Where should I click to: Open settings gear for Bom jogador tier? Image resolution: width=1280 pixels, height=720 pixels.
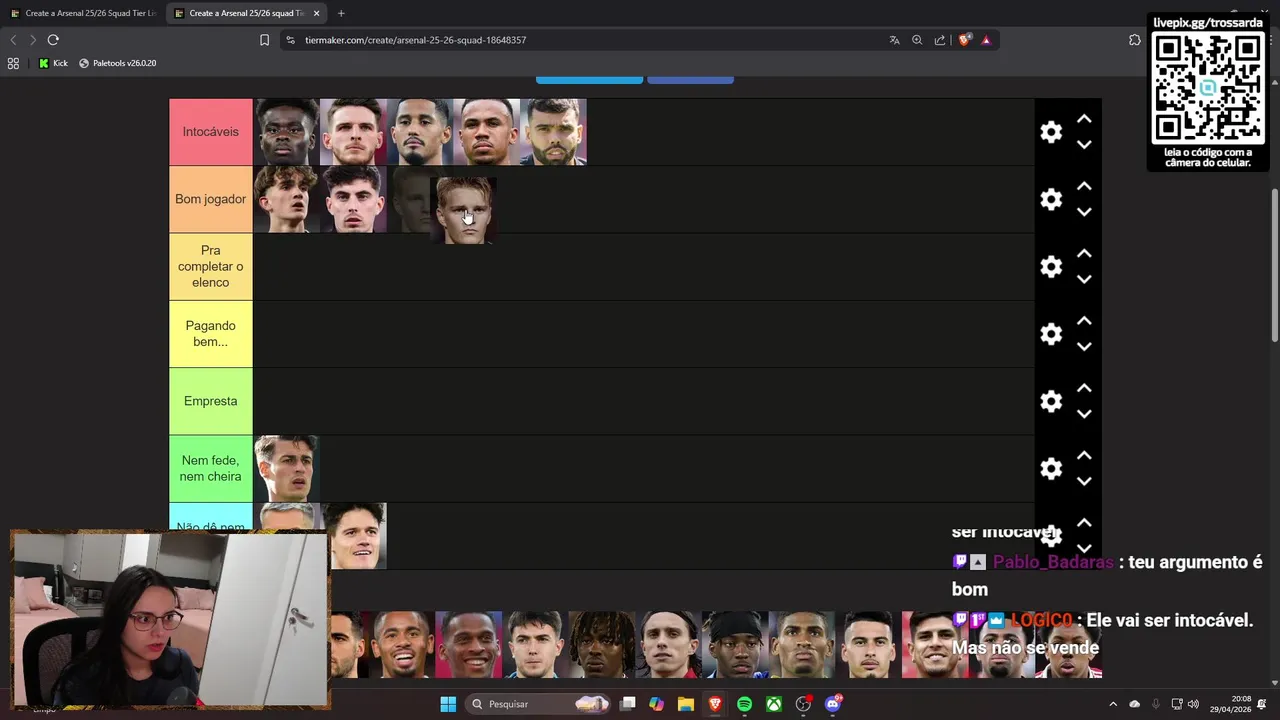(1051, 199)
